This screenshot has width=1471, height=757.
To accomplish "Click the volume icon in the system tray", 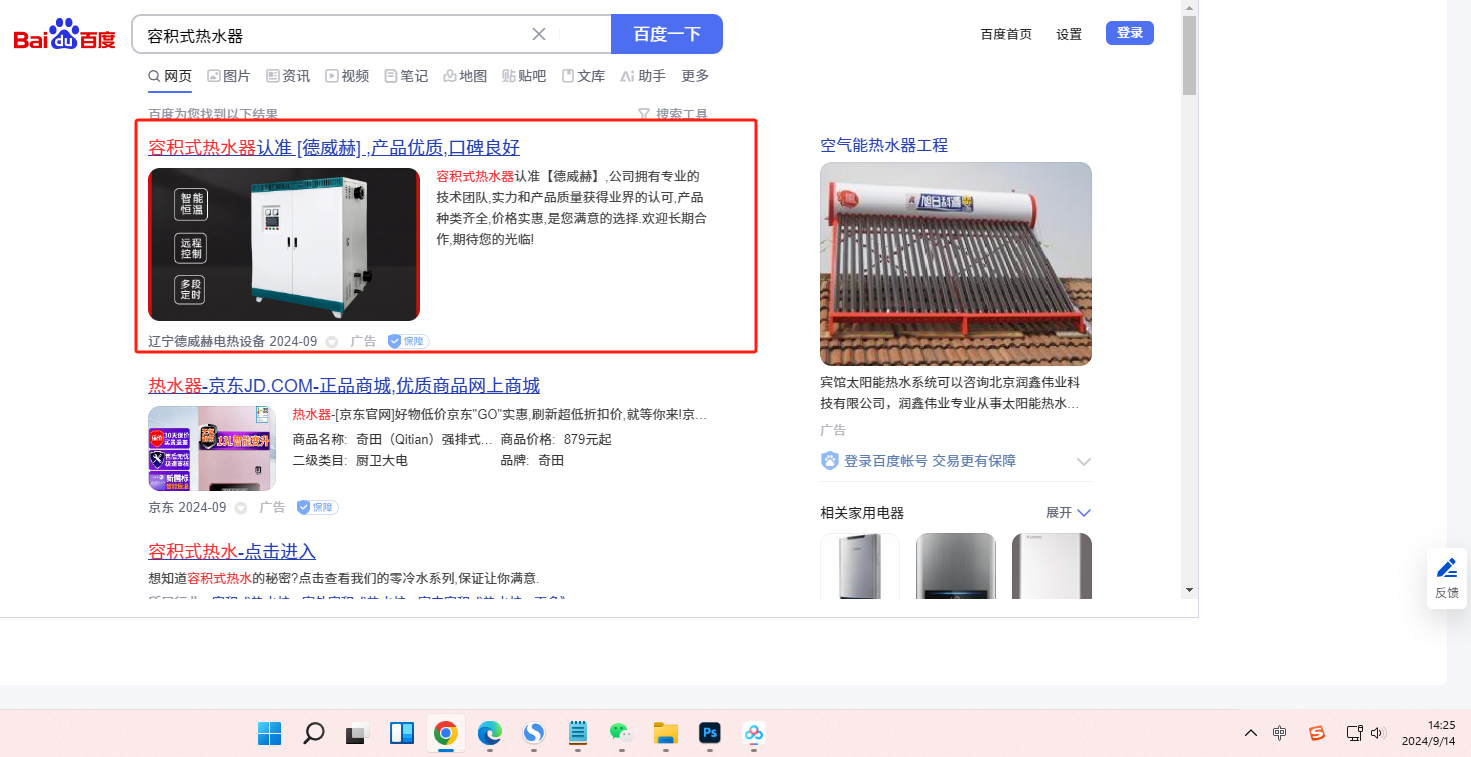I will [x=1378, y=733].
